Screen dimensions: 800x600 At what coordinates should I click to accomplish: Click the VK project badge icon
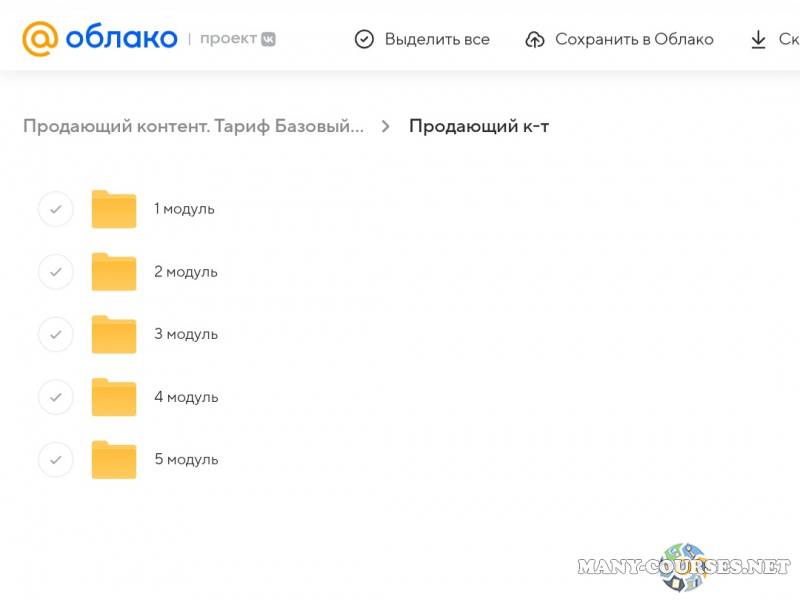point(267,40)
